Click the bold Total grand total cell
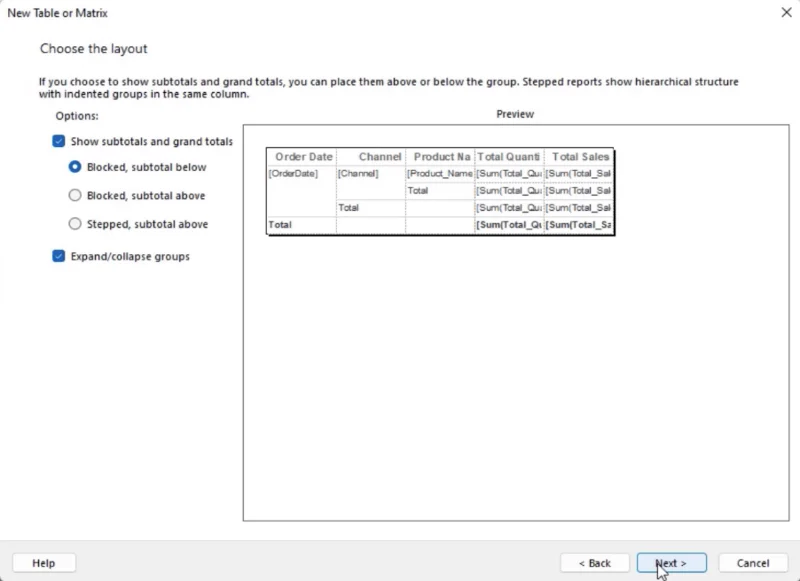800x581 pixels. (x=302, y=224)
